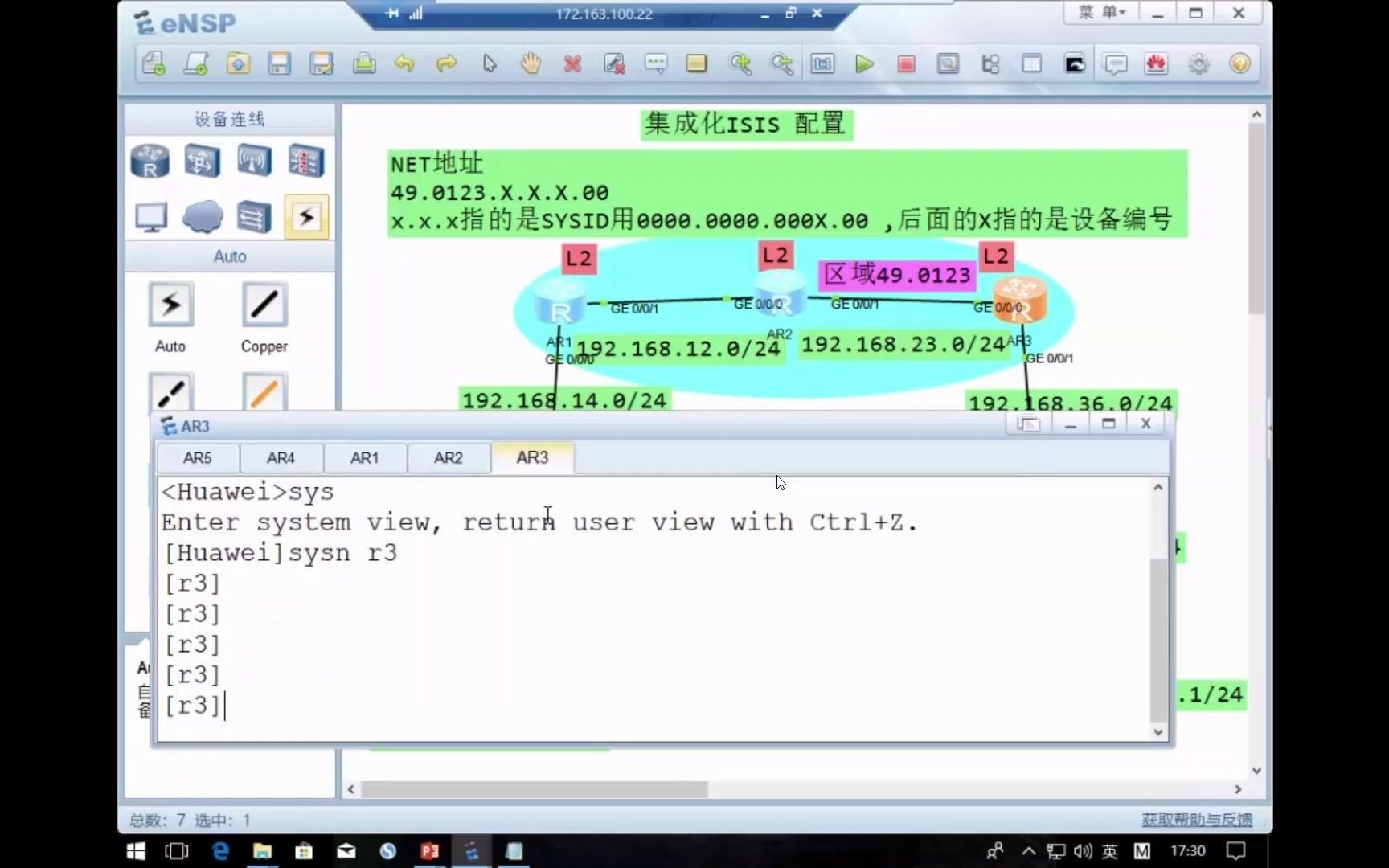Zoom out on the topology canvas
The width and height of the screenshot is (1389, 868).
[x=781, y=63]
